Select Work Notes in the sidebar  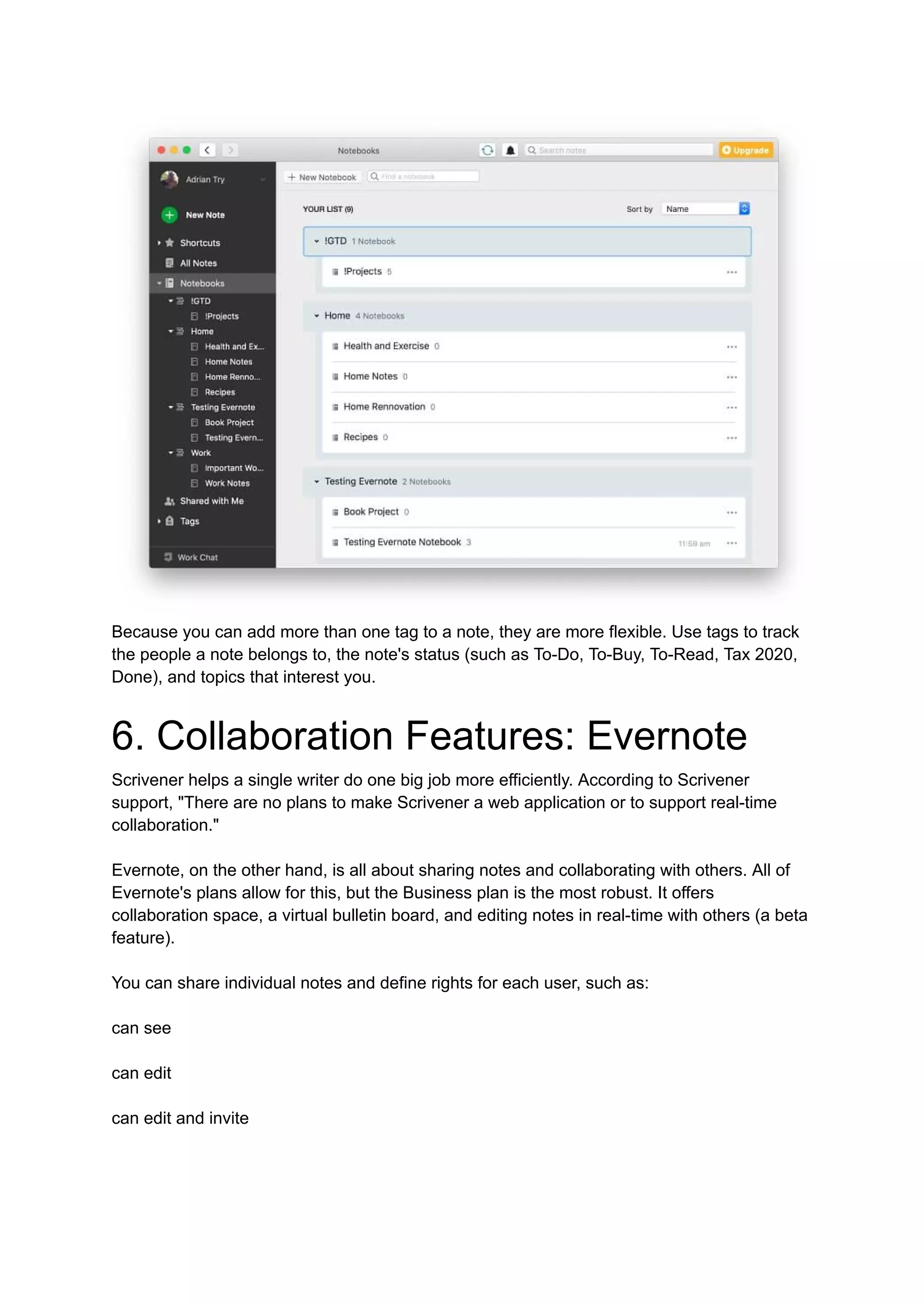pyautogui.click(x=227, y=483)
